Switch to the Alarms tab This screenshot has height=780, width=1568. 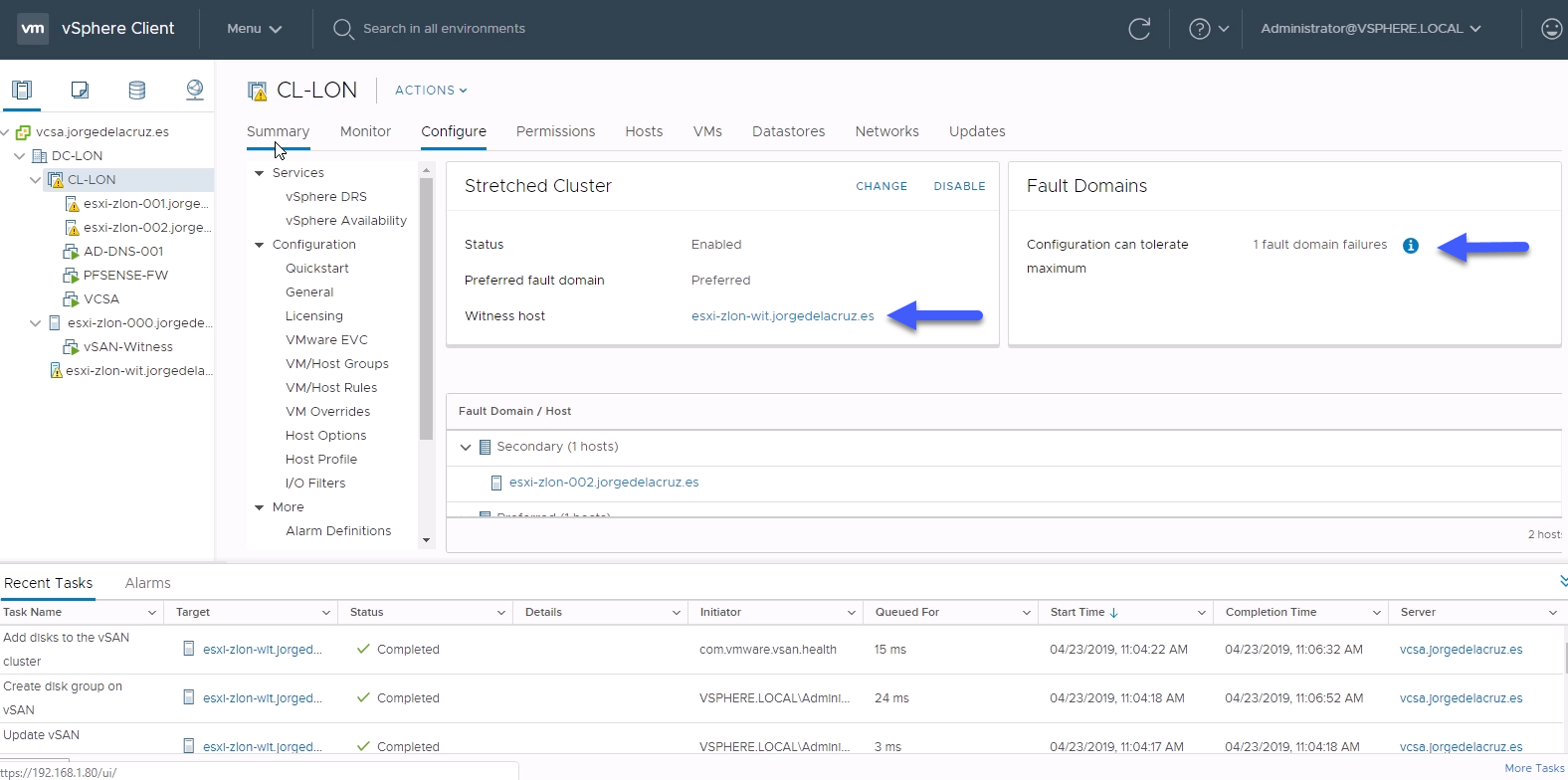(x=147, y=583)
